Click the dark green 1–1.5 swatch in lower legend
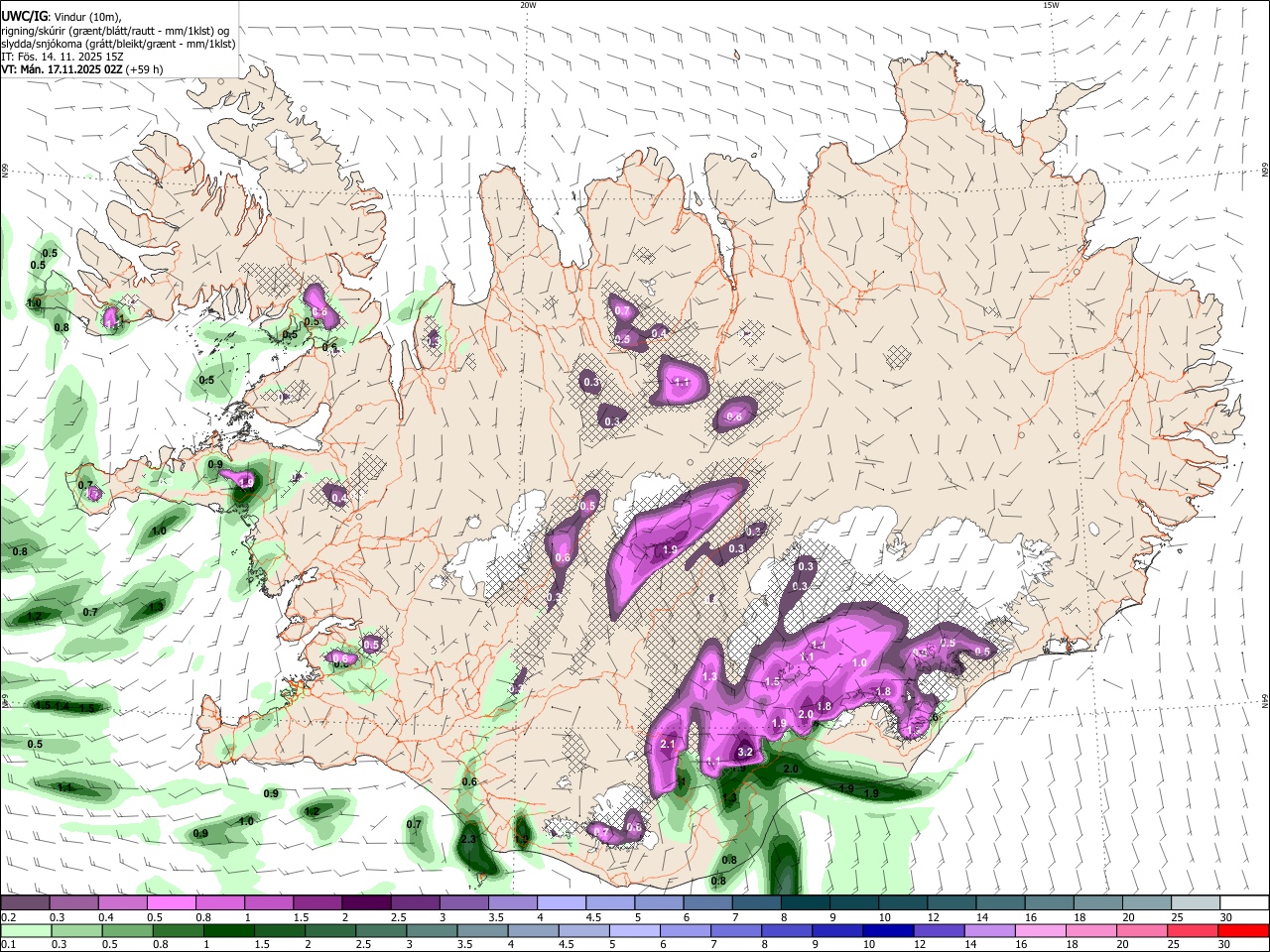1270x952 pixels. (228, 930)
